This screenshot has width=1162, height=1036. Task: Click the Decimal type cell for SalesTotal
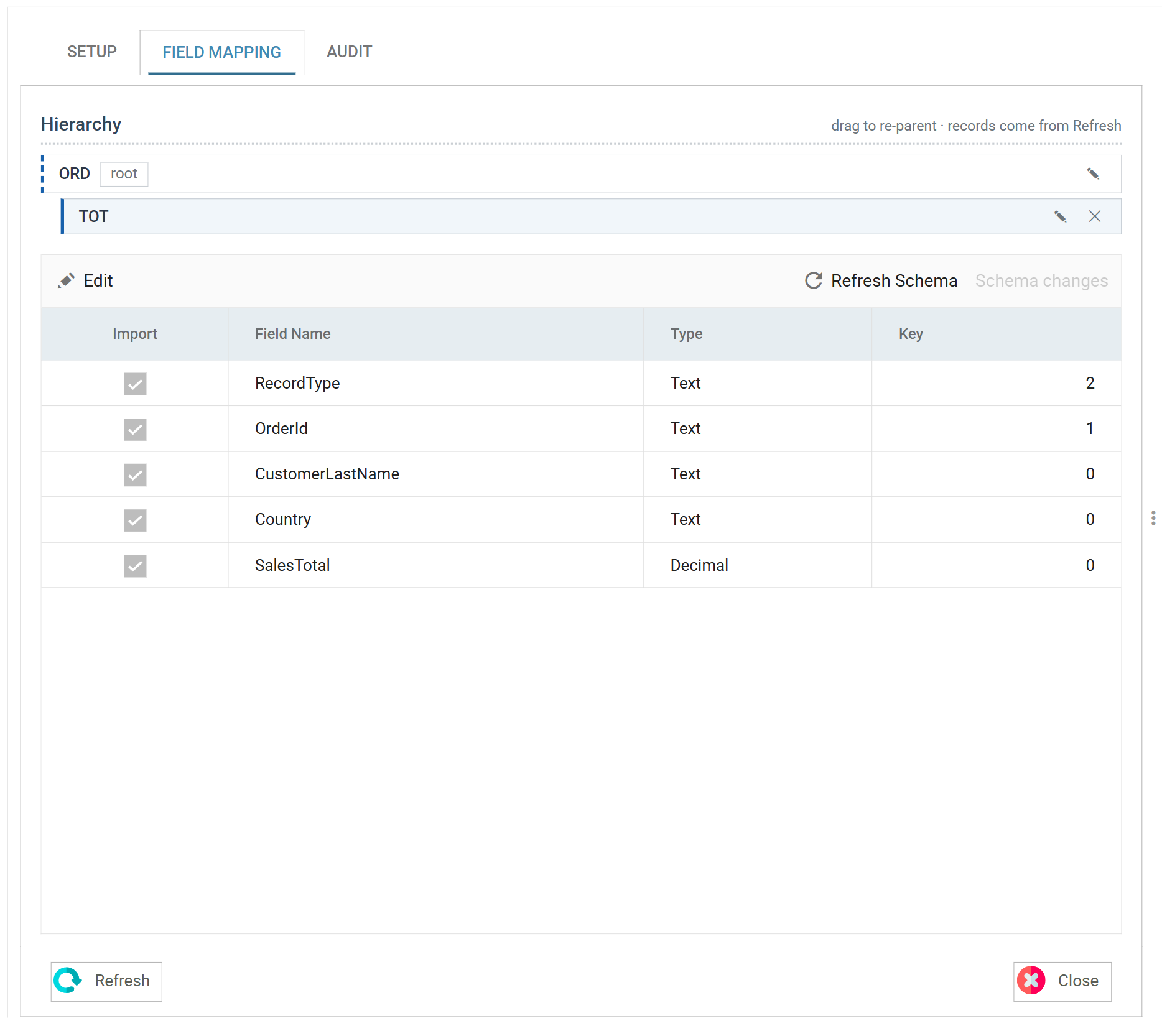pos(757,565)
